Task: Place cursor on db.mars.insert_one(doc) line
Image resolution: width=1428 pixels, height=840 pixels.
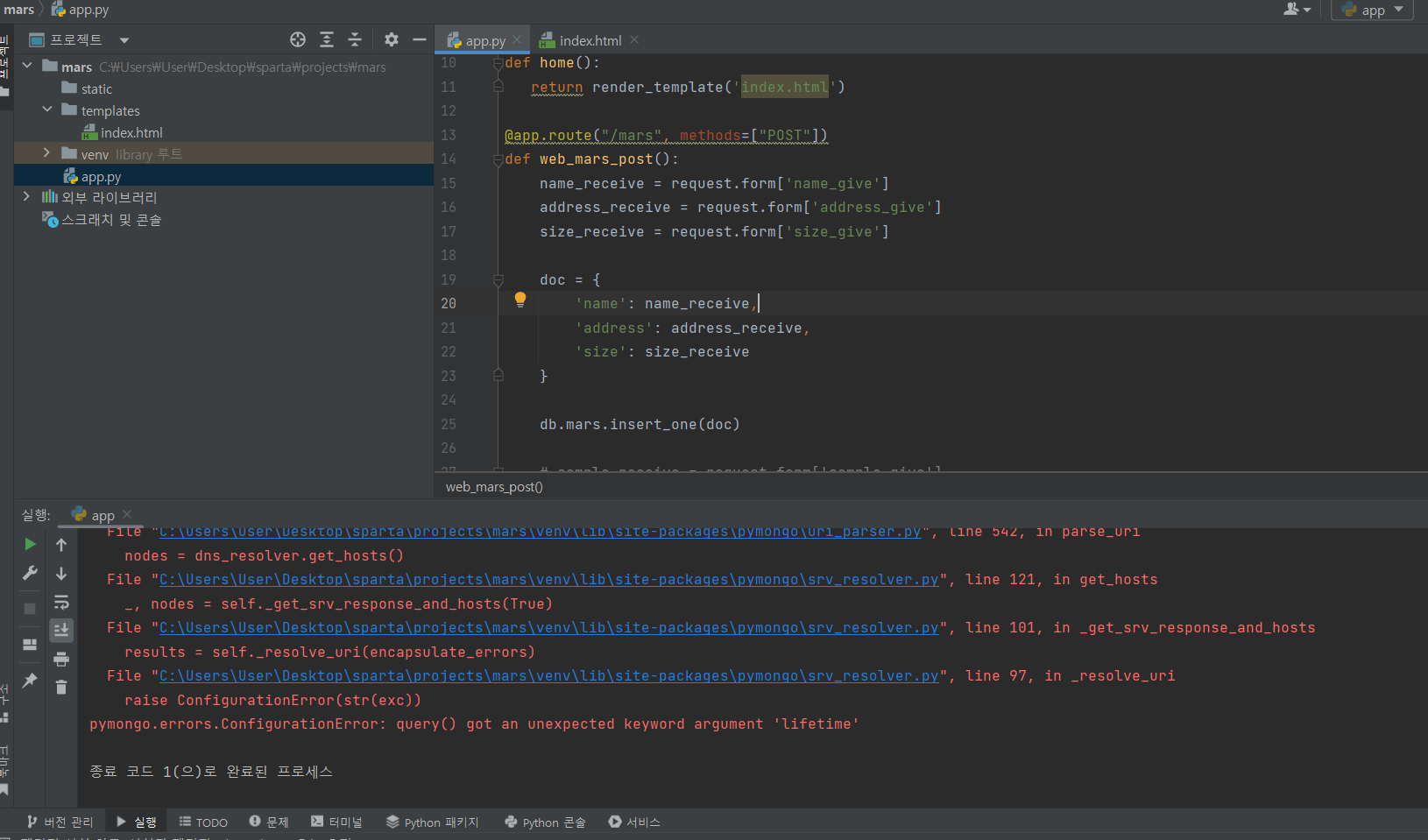Action: 640,424
